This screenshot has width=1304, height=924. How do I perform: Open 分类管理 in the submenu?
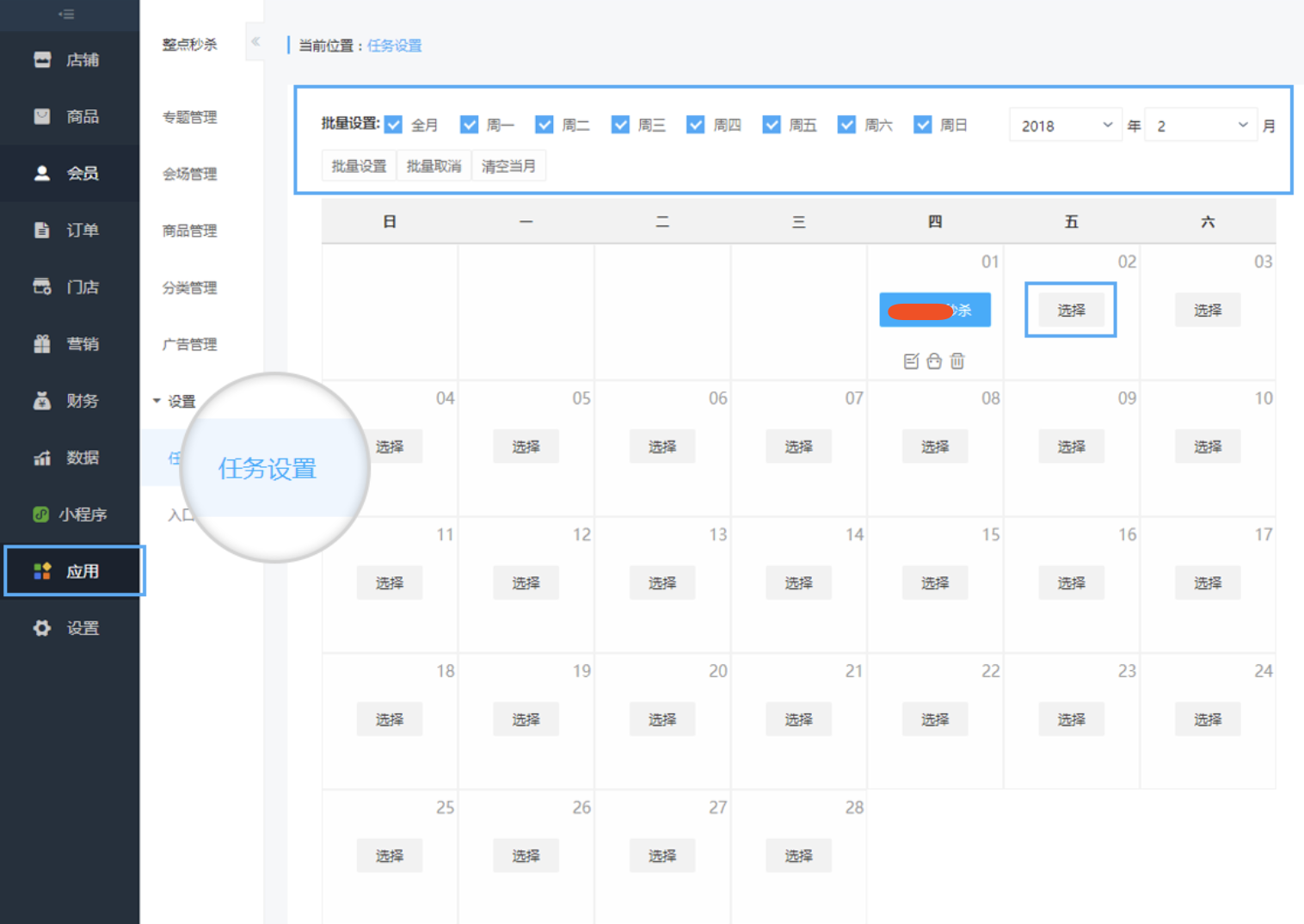coord(190,287)
